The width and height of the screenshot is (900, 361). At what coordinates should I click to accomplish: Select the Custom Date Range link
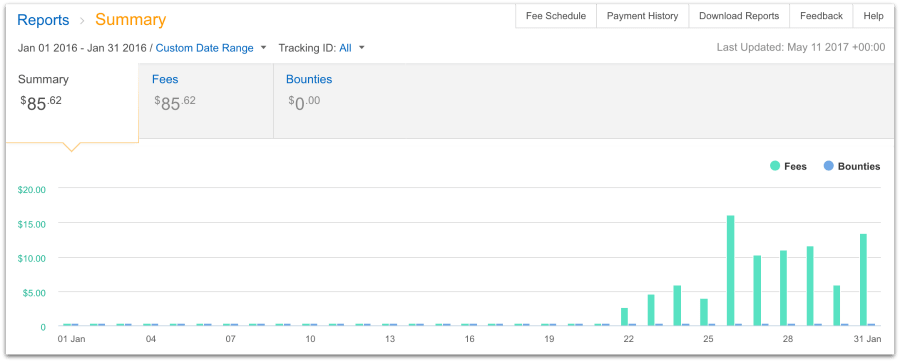(x=204, y=48)
